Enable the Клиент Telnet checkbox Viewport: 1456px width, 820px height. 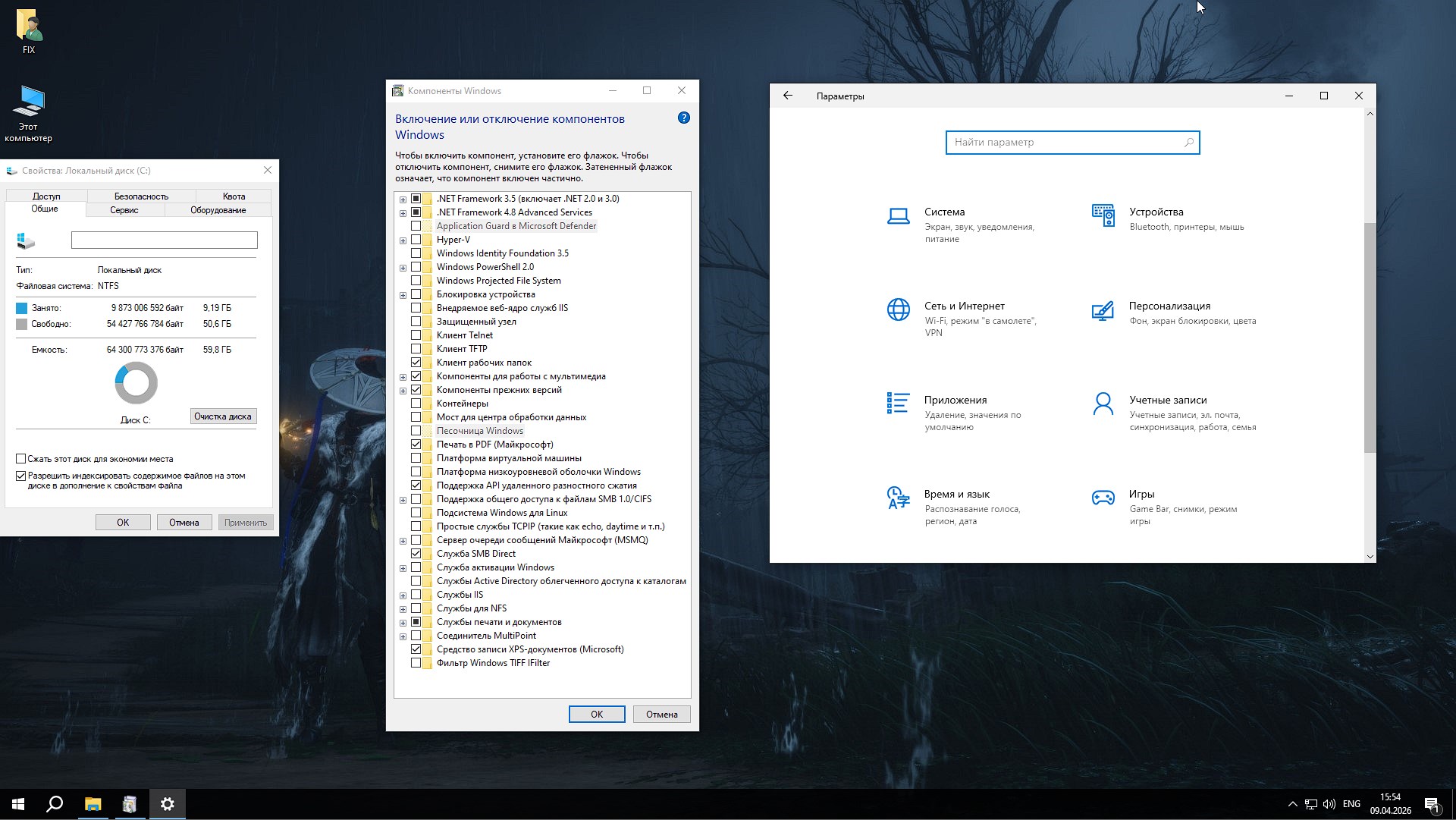click(x=416, y=335)
